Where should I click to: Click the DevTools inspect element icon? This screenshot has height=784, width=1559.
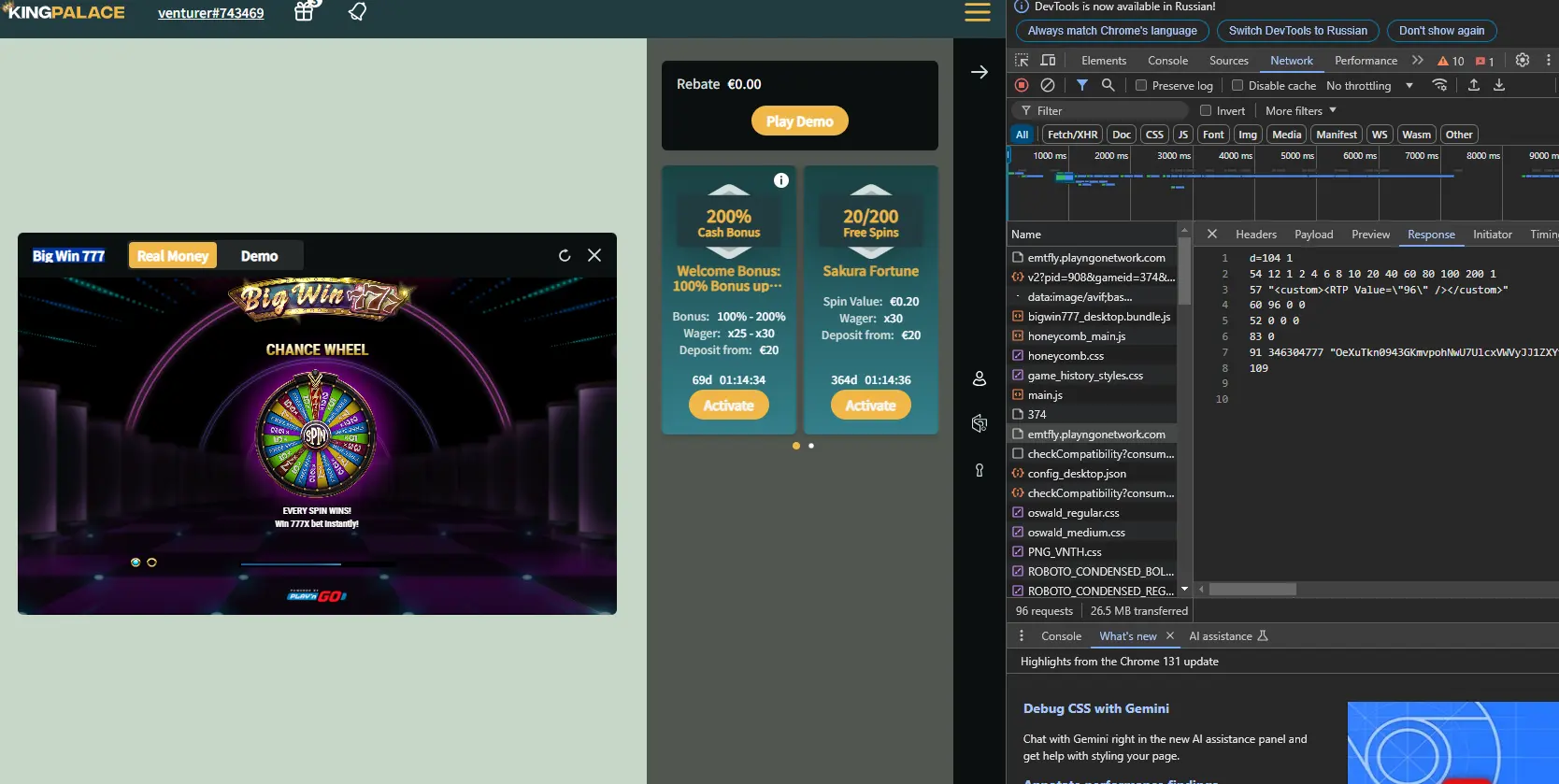(1022, 60)
